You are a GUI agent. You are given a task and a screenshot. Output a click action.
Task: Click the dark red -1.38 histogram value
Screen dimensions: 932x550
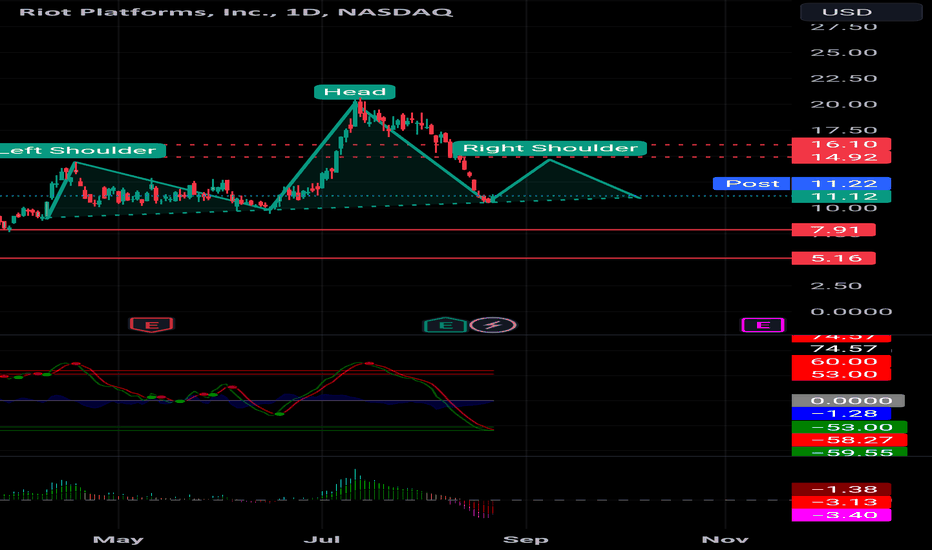click(x=841, y=489)
